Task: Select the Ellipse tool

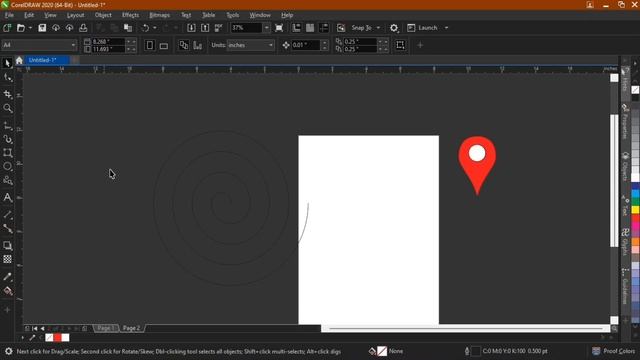Action: [7, 167]
